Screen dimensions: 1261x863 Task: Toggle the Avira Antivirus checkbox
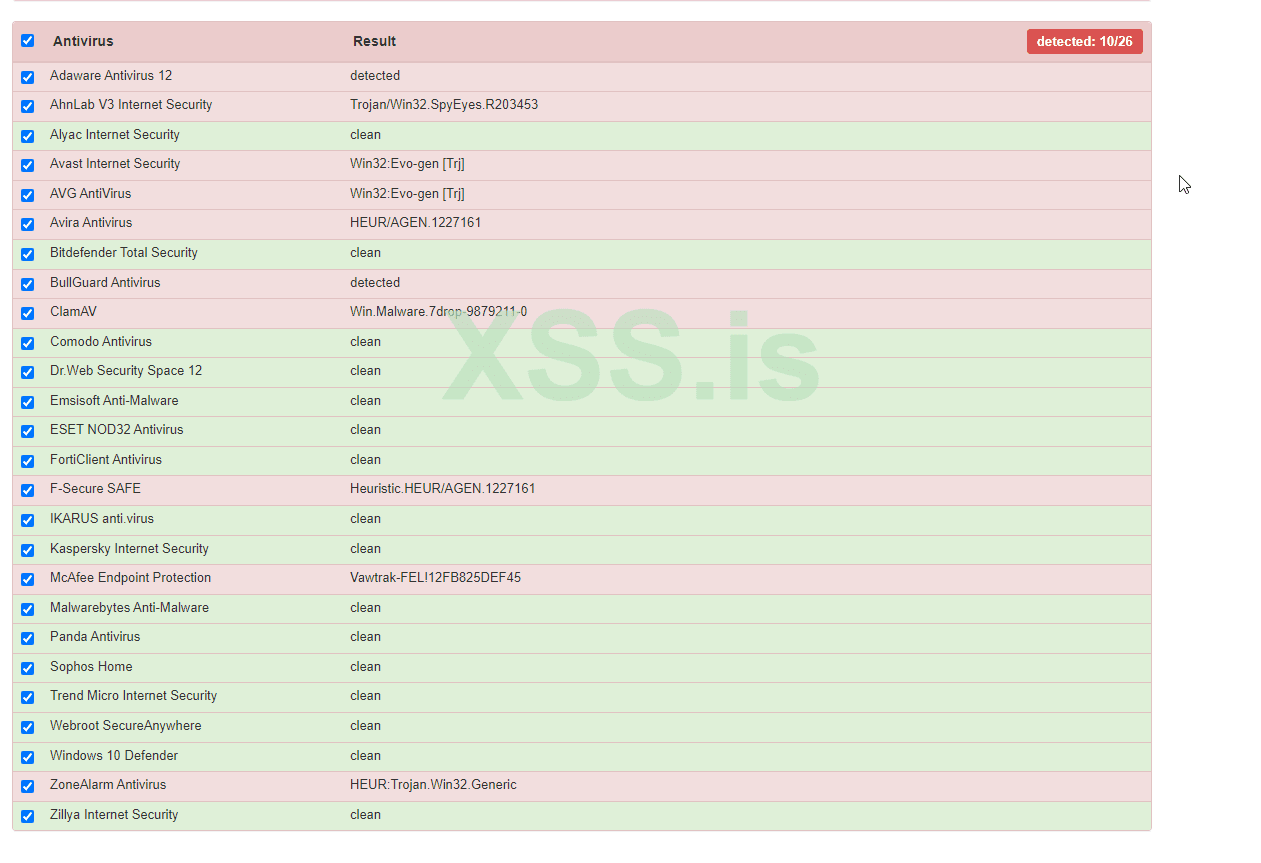point(28,224)
